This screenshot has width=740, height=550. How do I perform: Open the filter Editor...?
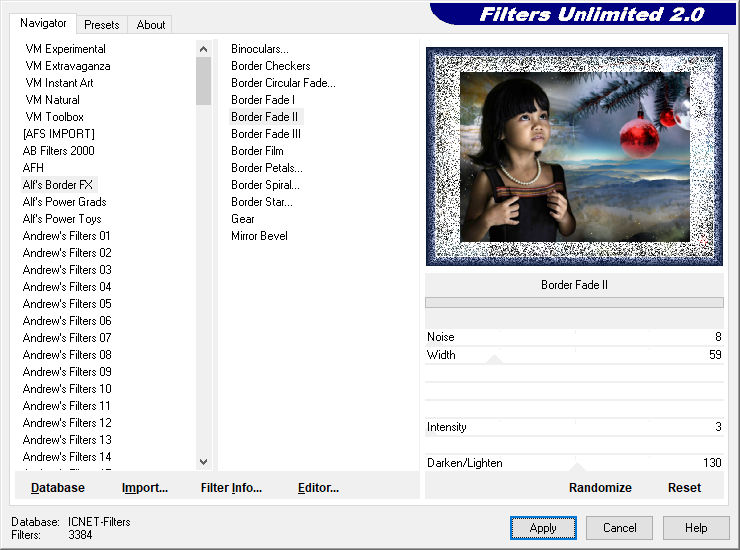point(319,488)
